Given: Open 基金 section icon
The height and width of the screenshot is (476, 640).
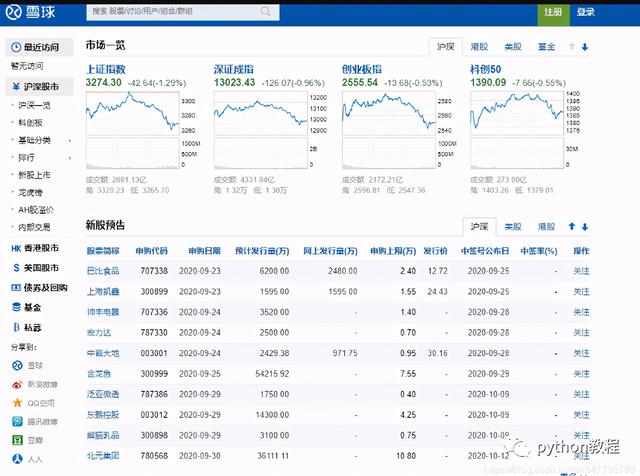Looking at the screenshot, I should 16,307.
